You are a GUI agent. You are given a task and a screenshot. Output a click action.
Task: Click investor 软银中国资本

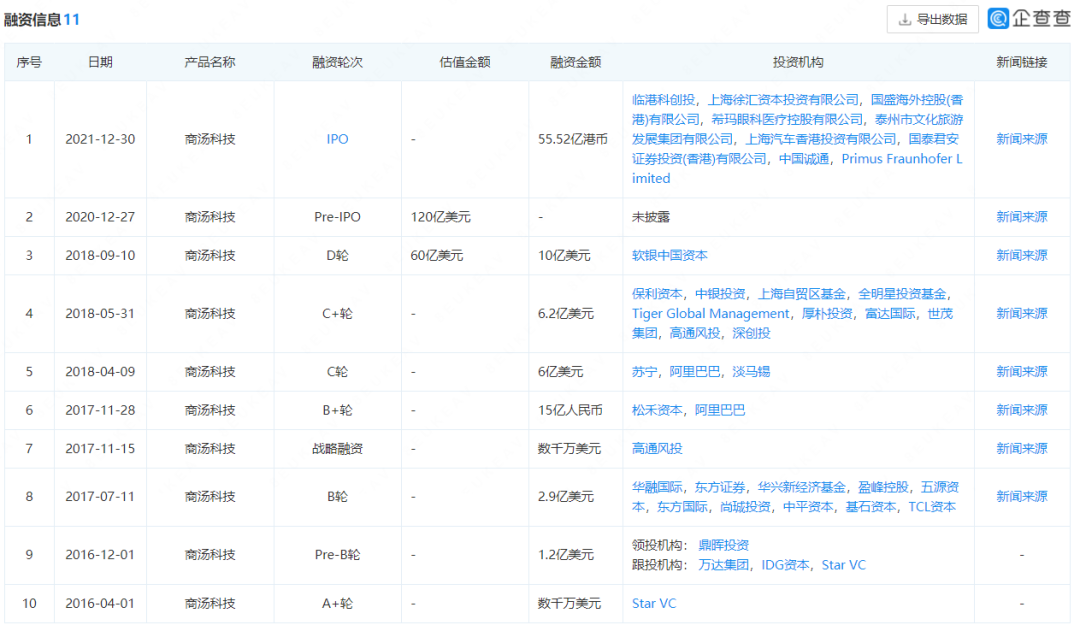(x=670, y=256)
